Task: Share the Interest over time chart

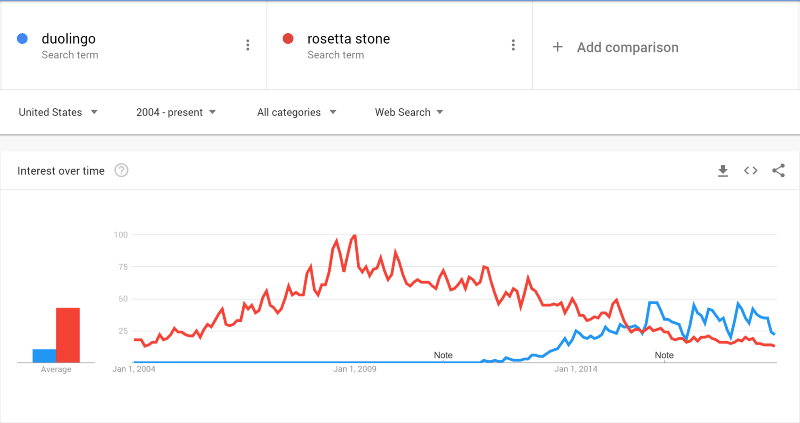Action: point(779,171)
